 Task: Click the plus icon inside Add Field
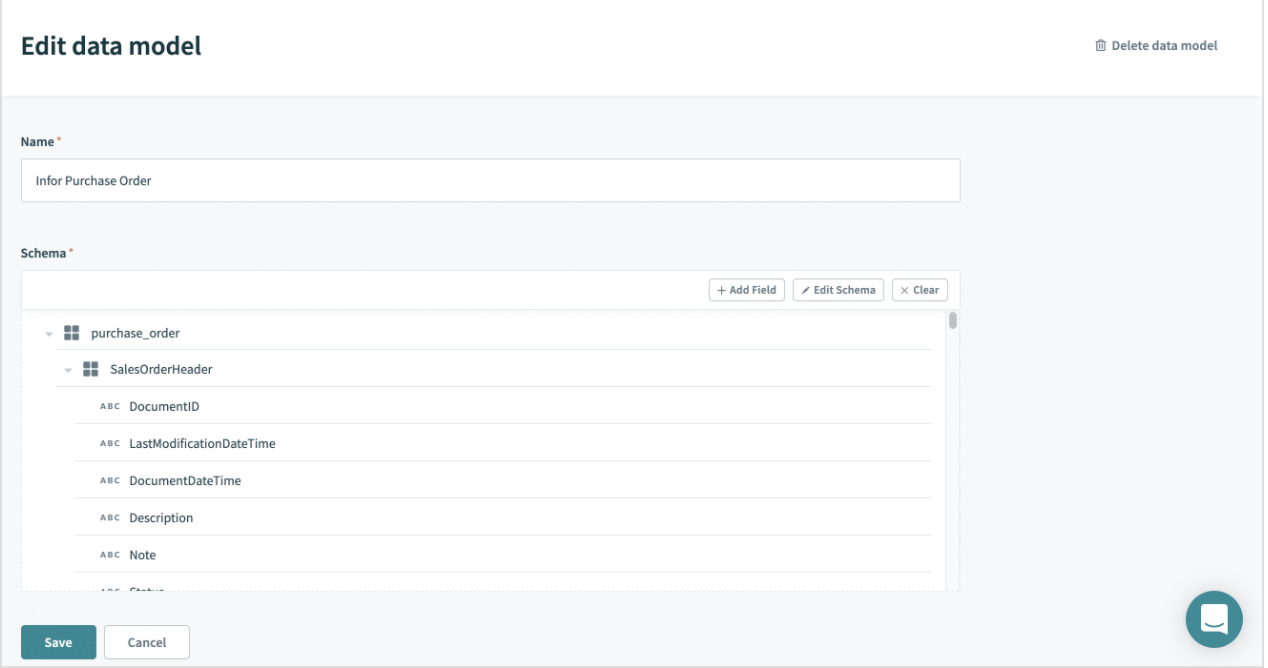click(722, 289)
